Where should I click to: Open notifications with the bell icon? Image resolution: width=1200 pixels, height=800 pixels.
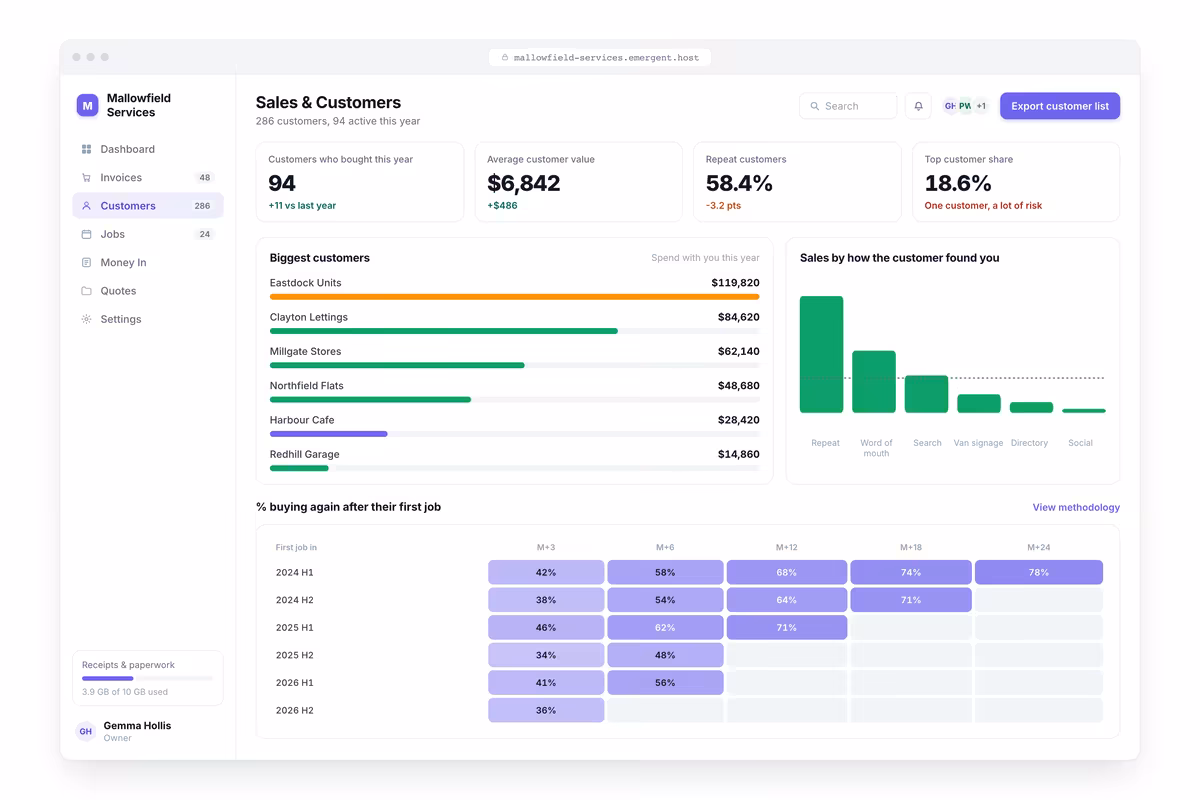pyautogui.click(x=918, y=106)
